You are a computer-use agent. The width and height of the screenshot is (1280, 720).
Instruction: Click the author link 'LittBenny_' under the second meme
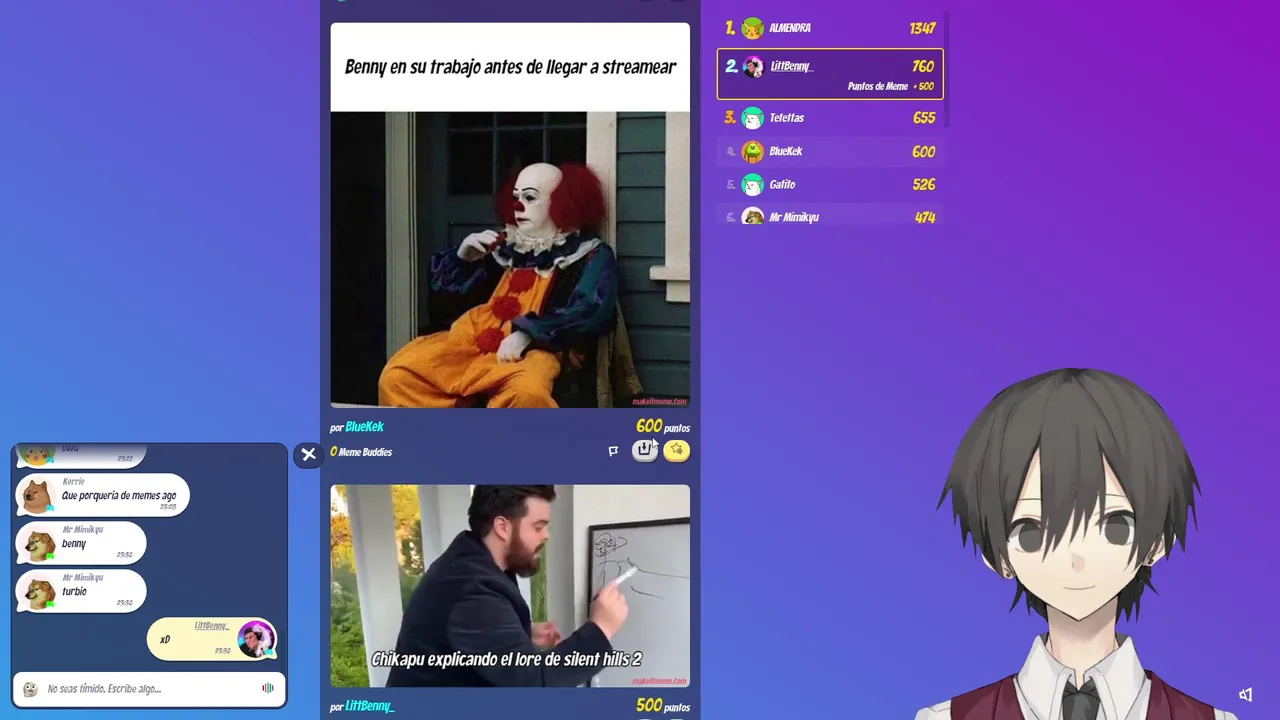(x=370, y=706)
